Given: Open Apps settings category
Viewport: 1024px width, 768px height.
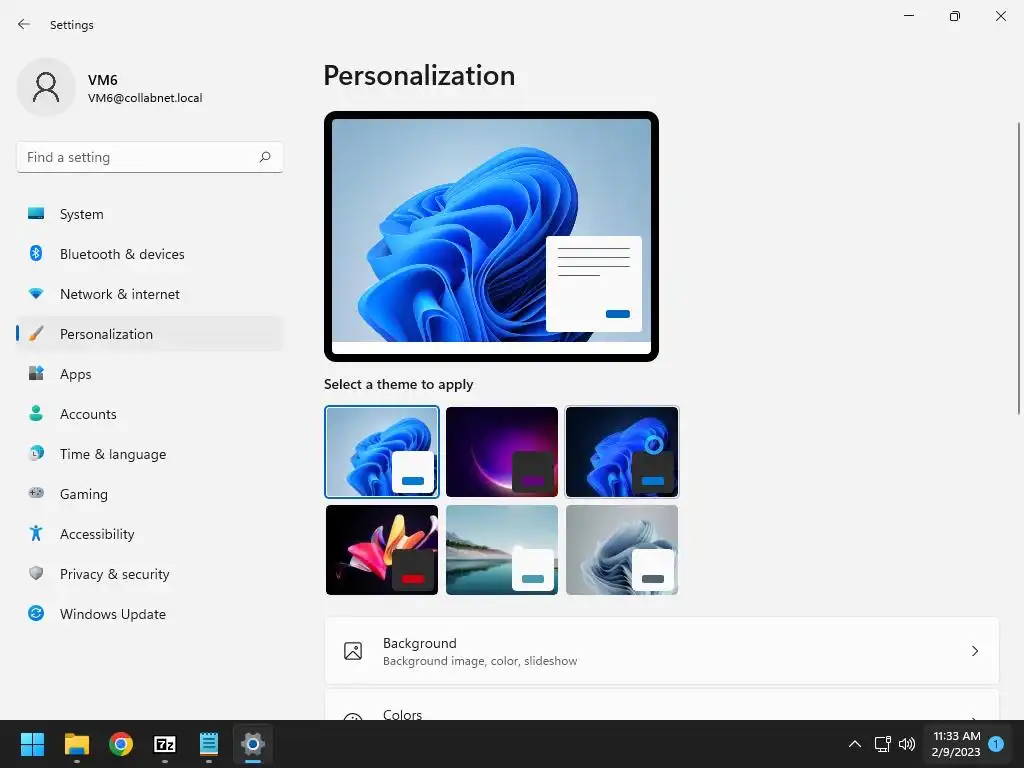Looking at the screenshot, I should 150,374.
